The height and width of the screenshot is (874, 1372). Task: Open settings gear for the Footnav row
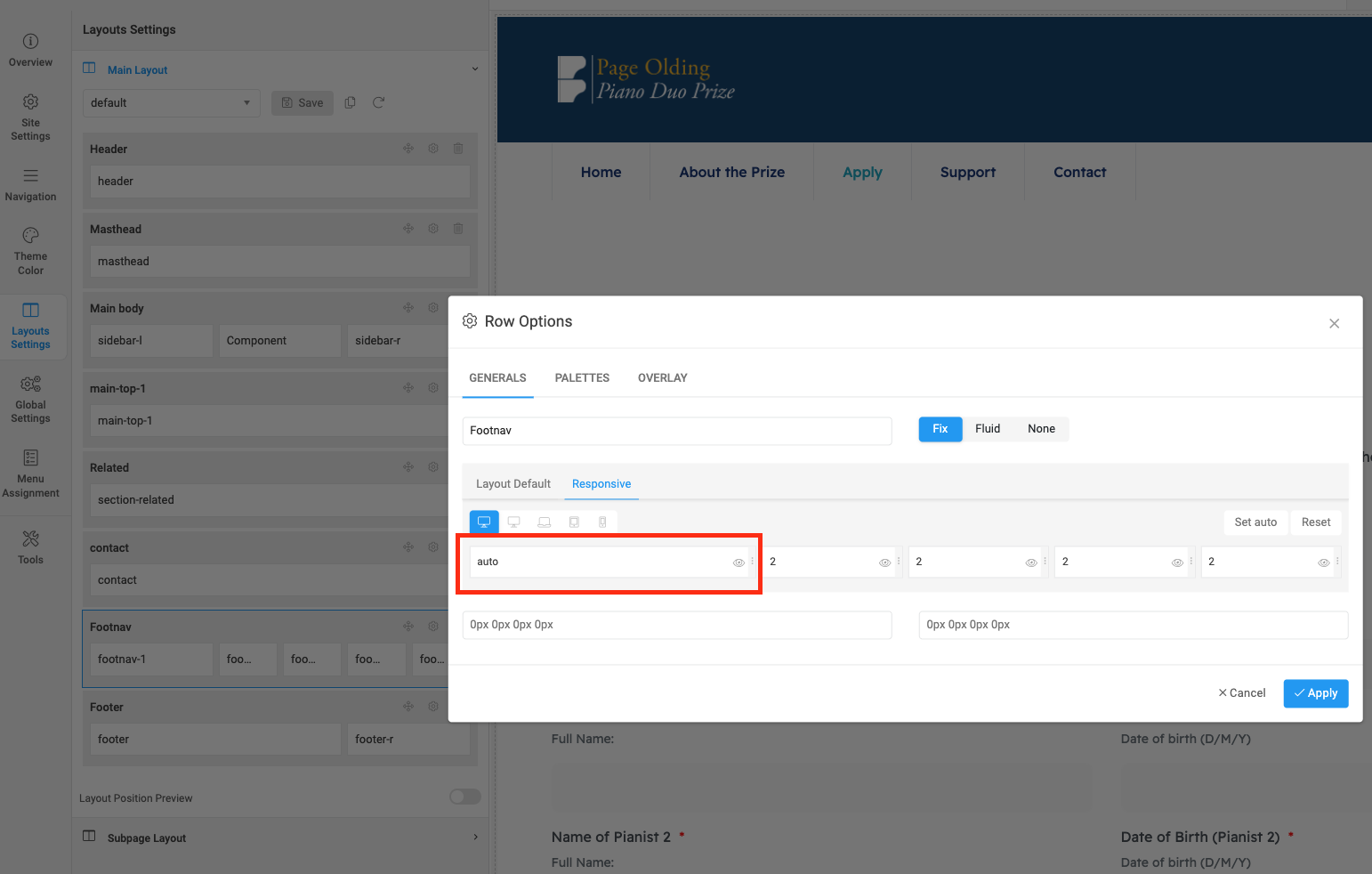click(x=433, y=627)
